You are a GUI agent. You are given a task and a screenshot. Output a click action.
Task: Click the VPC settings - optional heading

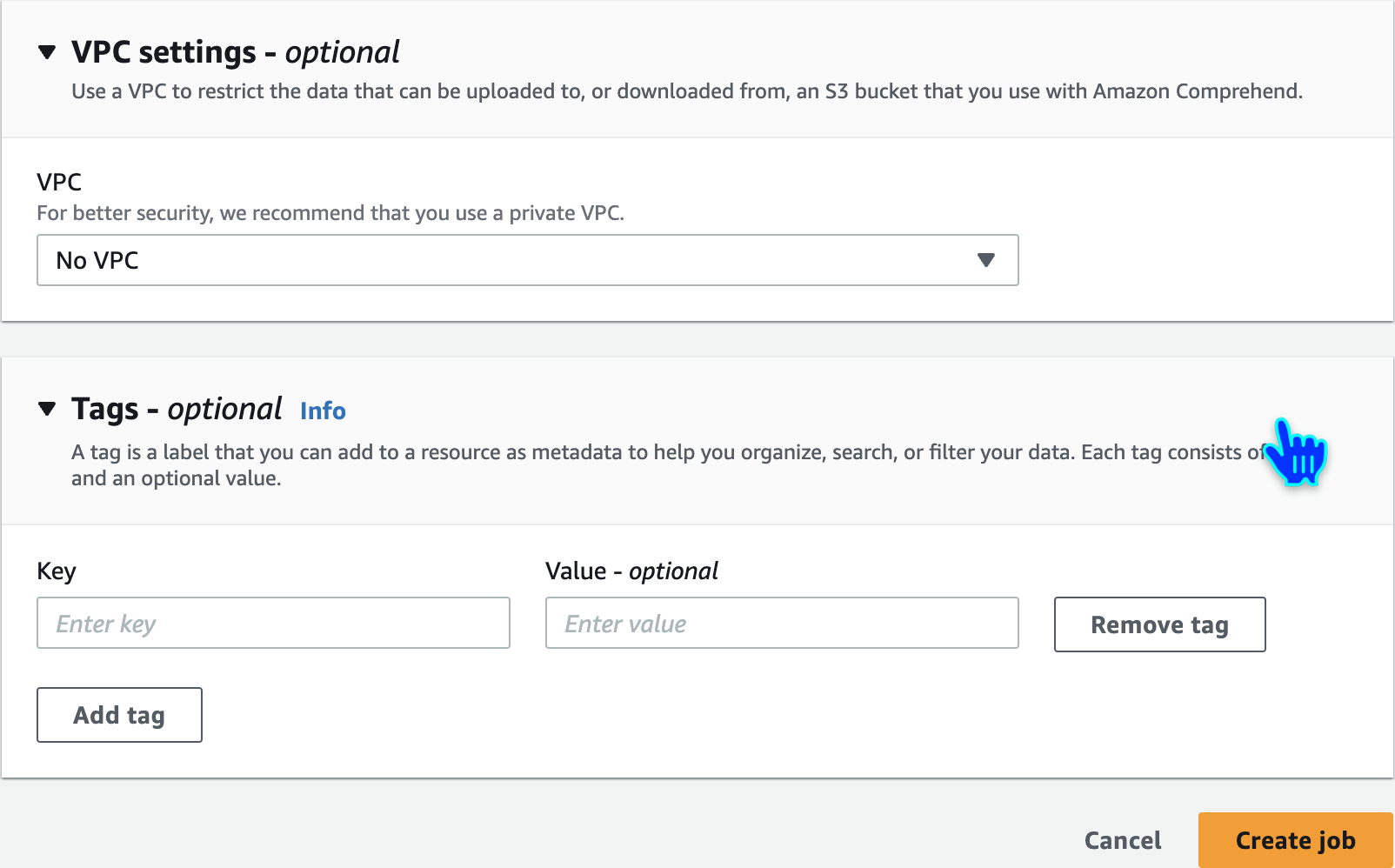click(236, 52)
